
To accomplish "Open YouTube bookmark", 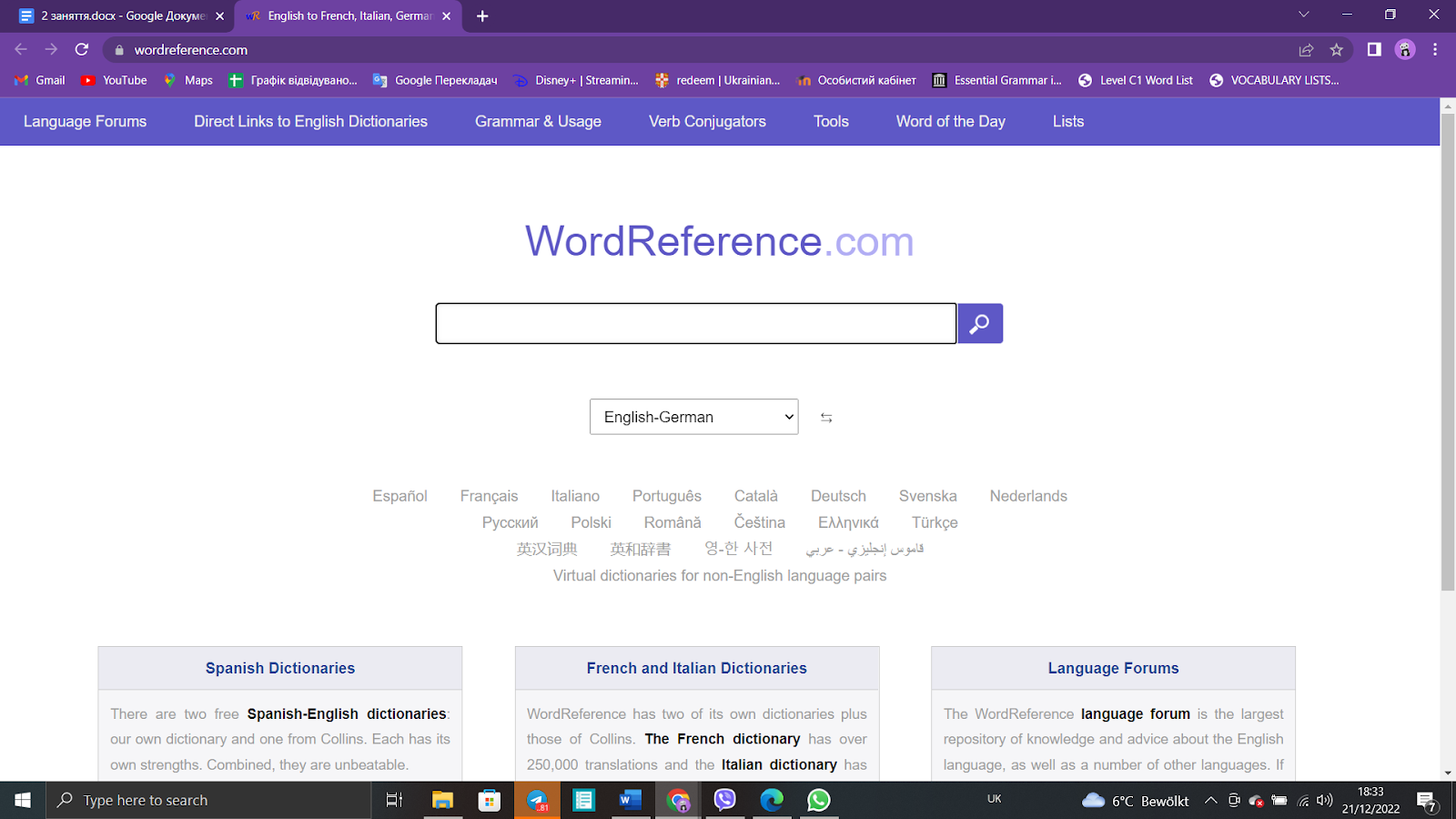I will (x=114, y=80).
